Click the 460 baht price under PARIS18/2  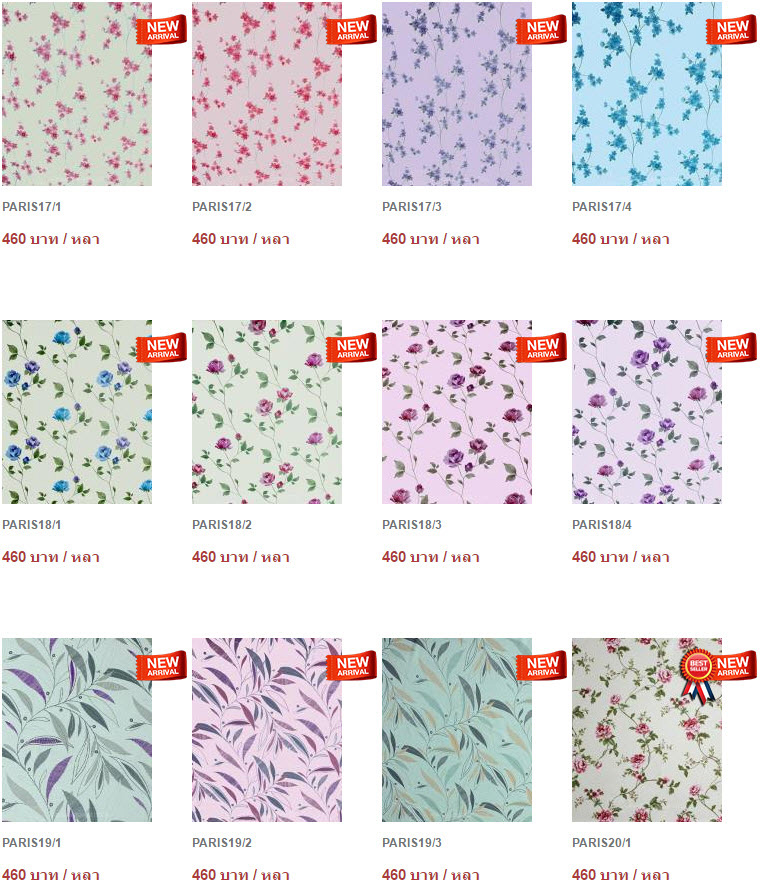pyautogui.click(x=241, y=557)
